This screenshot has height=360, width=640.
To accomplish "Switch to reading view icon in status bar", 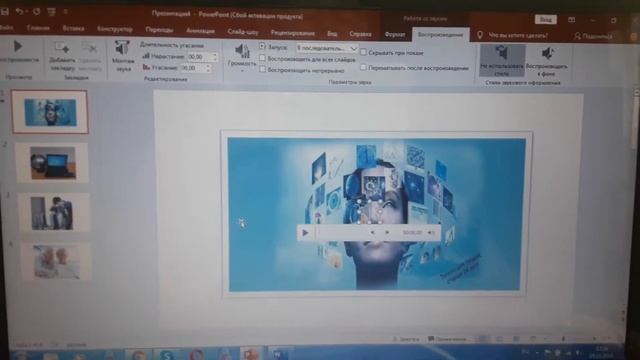I will click(x=516, y=339).
